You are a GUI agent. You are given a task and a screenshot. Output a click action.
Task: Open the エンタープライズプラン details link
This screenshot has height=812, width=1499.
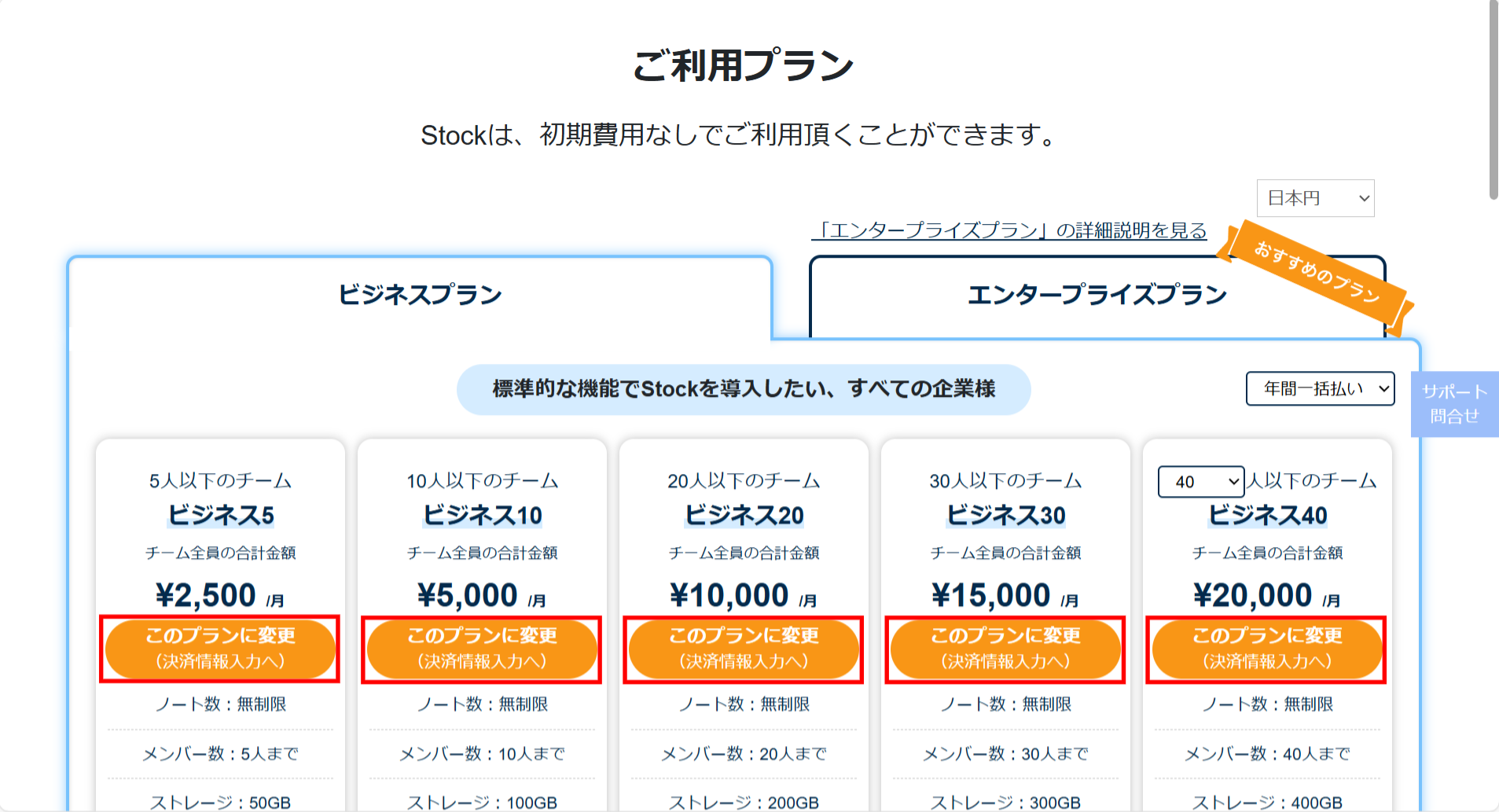(1010, 231)
